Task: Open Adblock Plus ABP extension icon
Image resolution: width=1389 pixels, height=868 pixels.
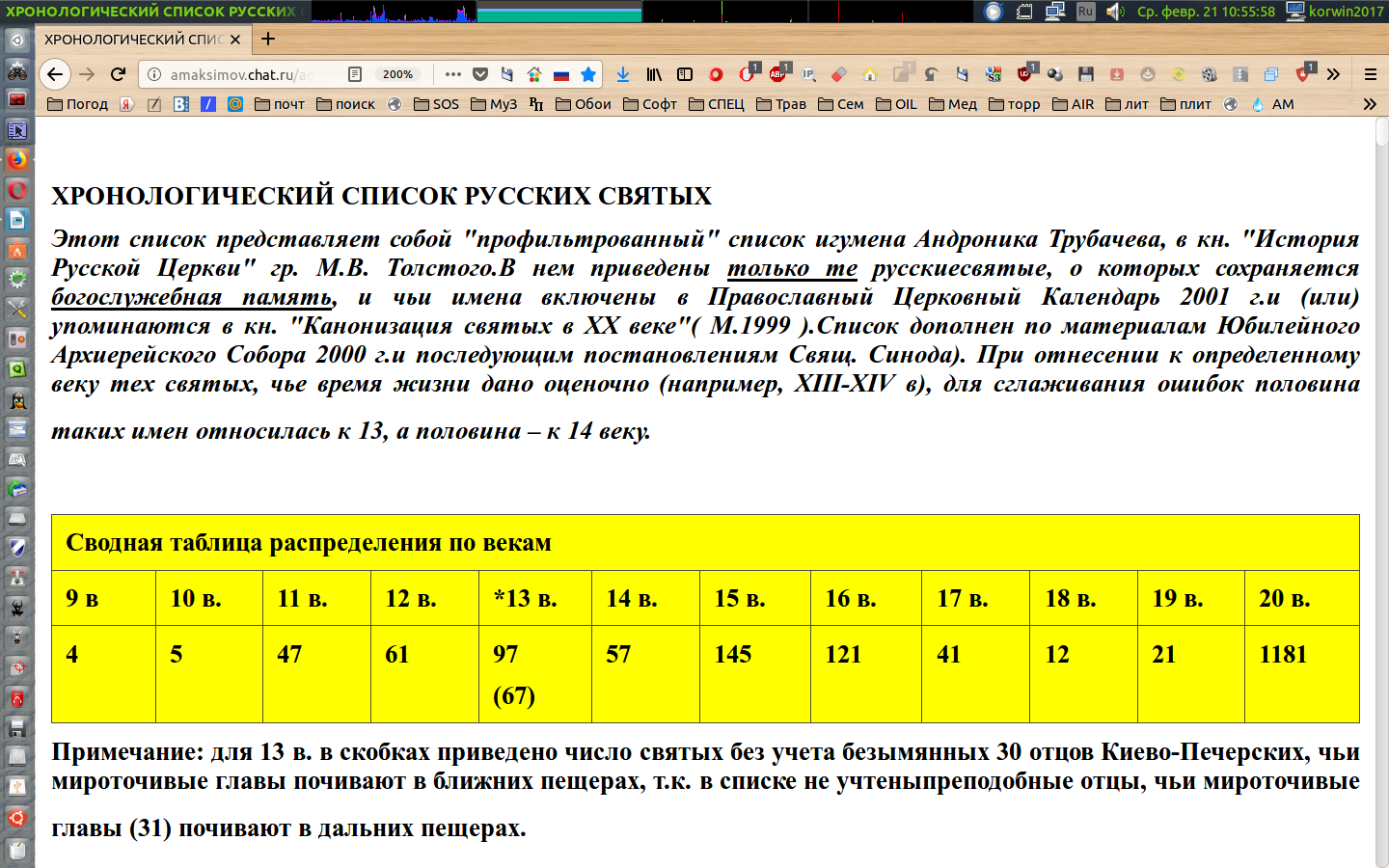Action: (777, 74)
